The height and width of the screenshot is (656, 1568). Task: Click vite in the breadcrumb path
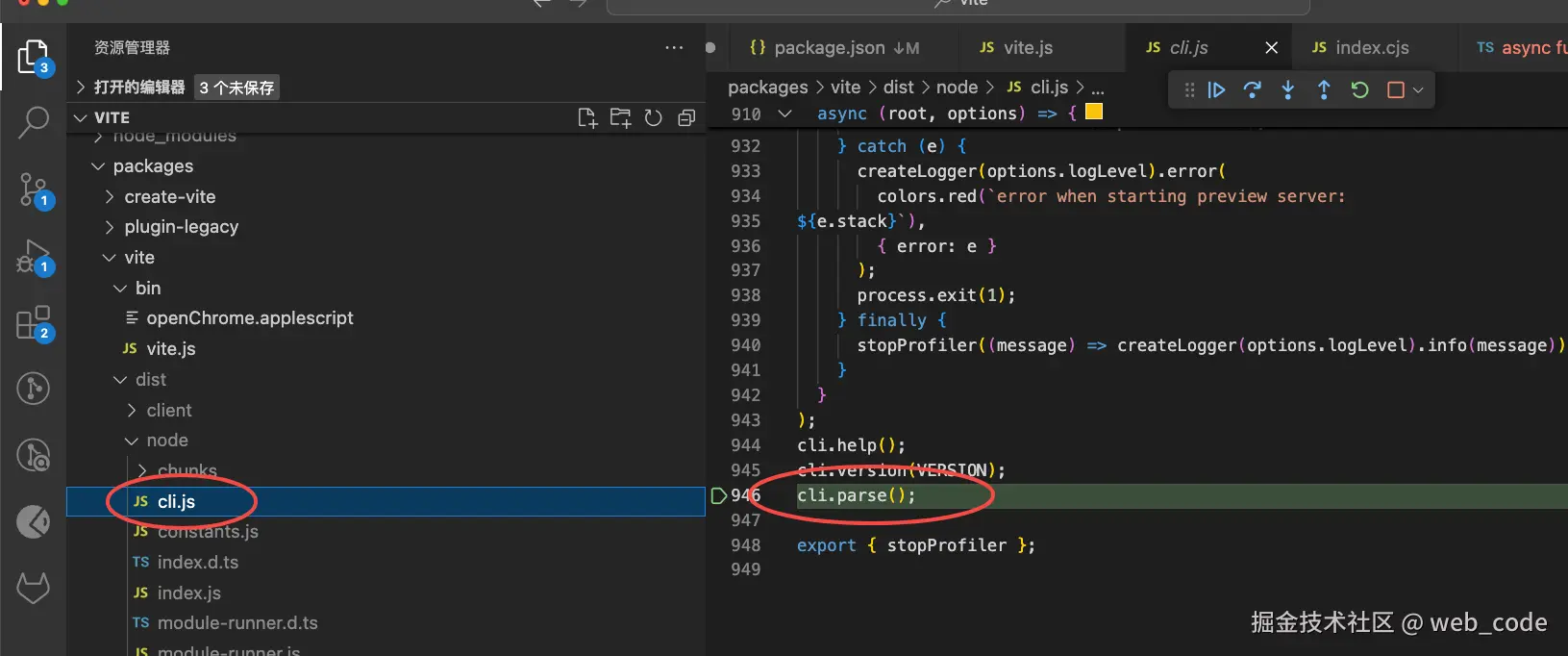pyautogui.click(x=846, y=88)
